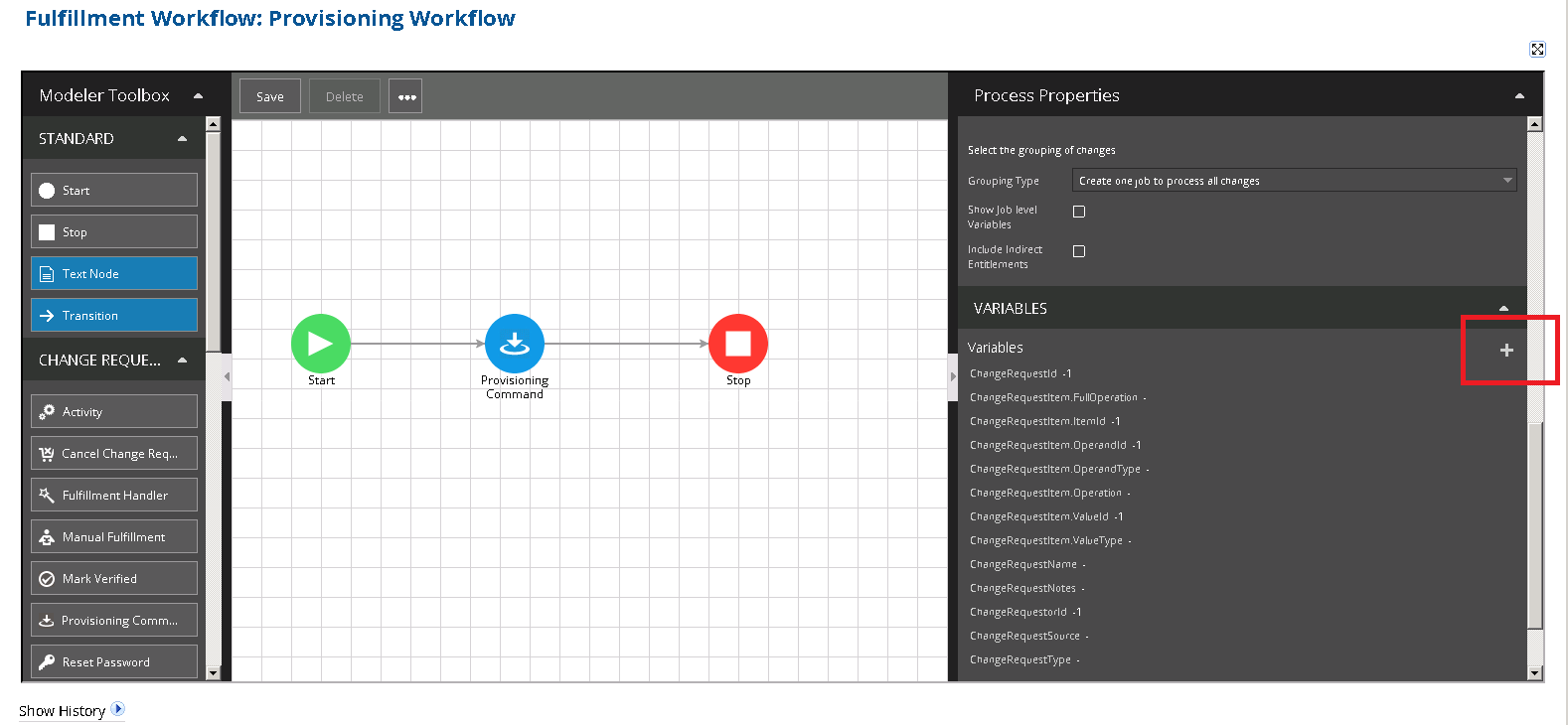
Task: Select the Text Node toolbox item
Action: 114,274
